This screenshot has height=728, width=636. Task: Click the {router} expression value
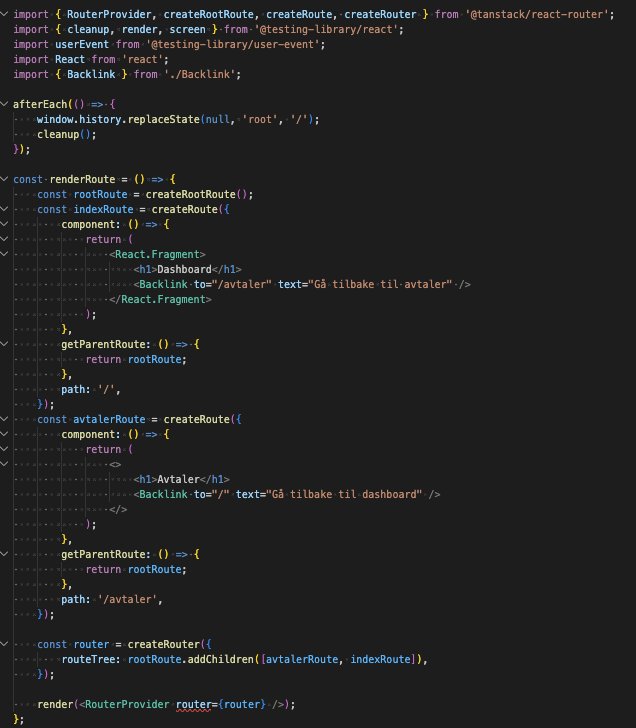pyautogui.click(x=241, y=704)
